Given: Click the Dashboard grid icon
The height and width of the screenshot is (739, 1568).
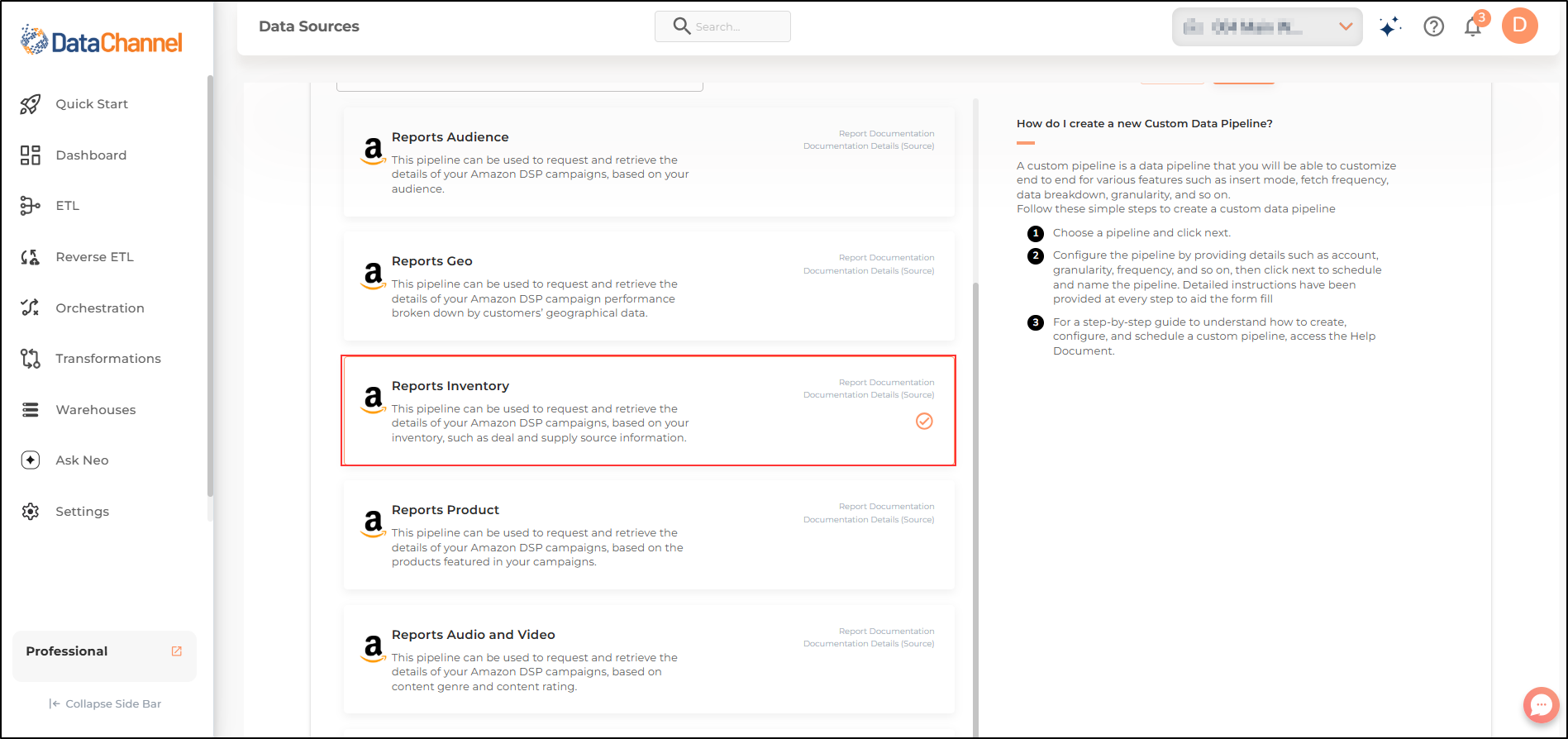Looking at the screenshot, I should [x=31, y=155].
